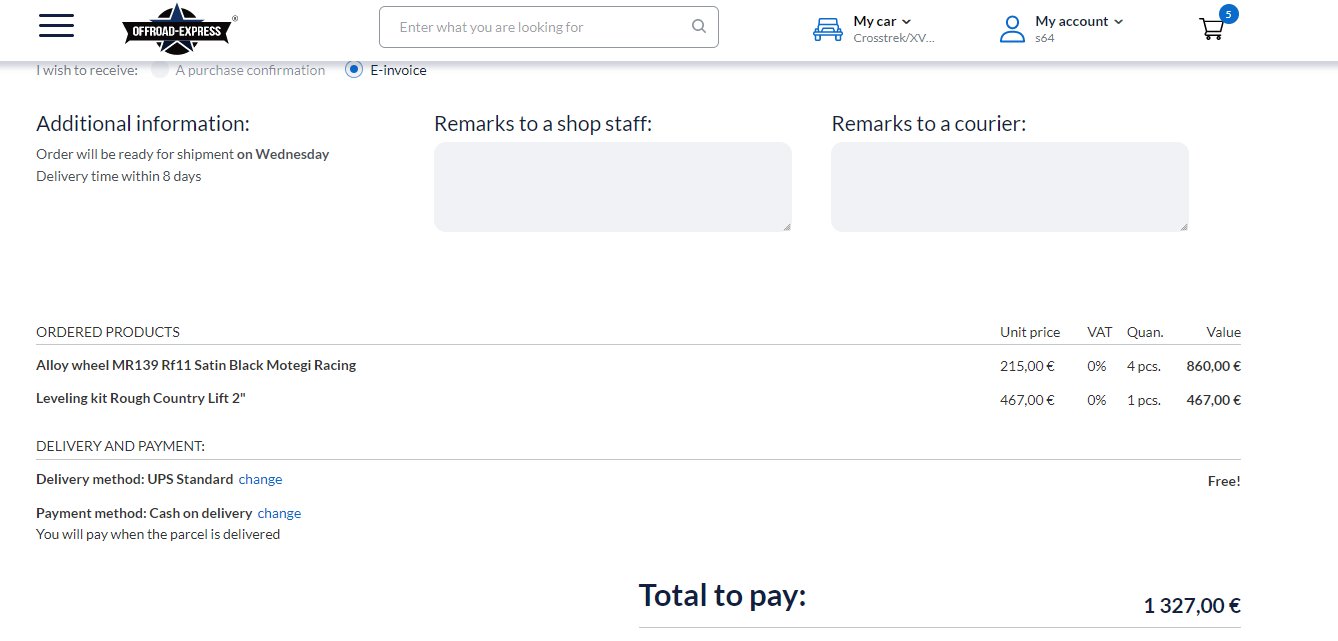Click Delivery time within 8 days text

[119, 176]
